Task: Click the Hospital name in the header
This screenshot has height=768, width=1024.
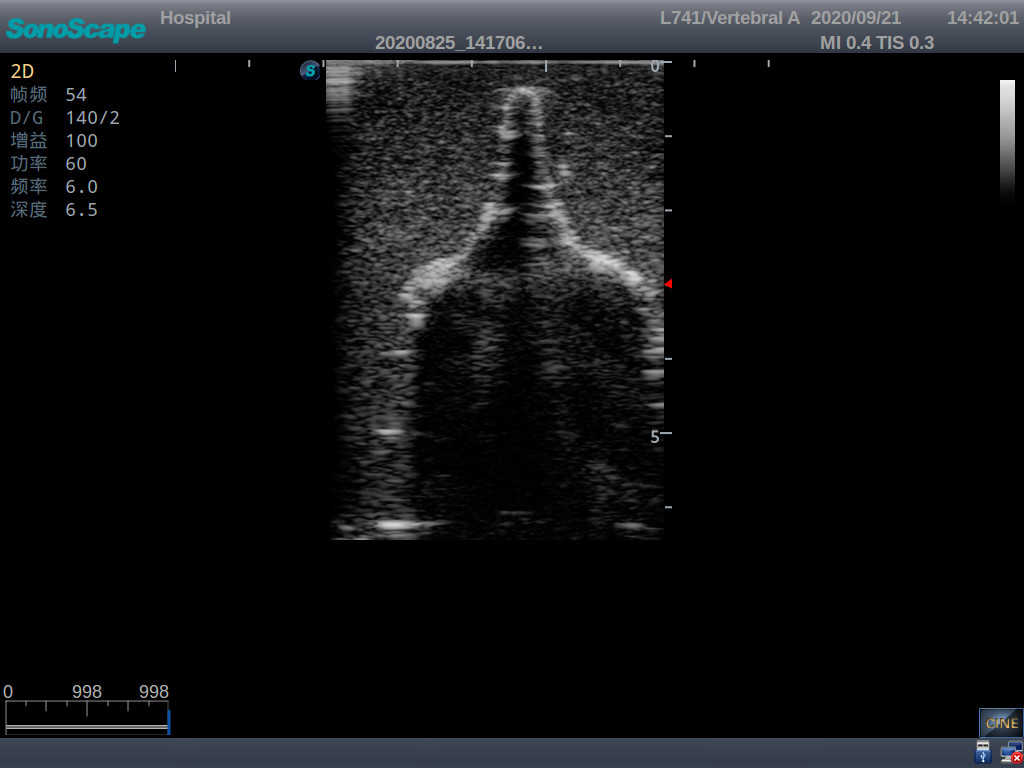Action: [x=195, y=17]
